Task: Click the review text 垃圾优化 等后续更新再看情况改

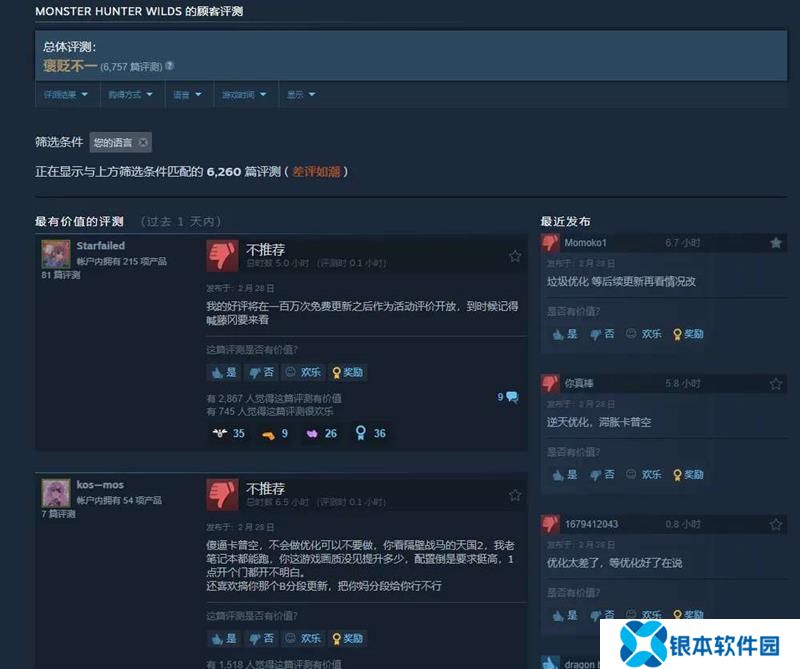Action: tap(621, 282)
